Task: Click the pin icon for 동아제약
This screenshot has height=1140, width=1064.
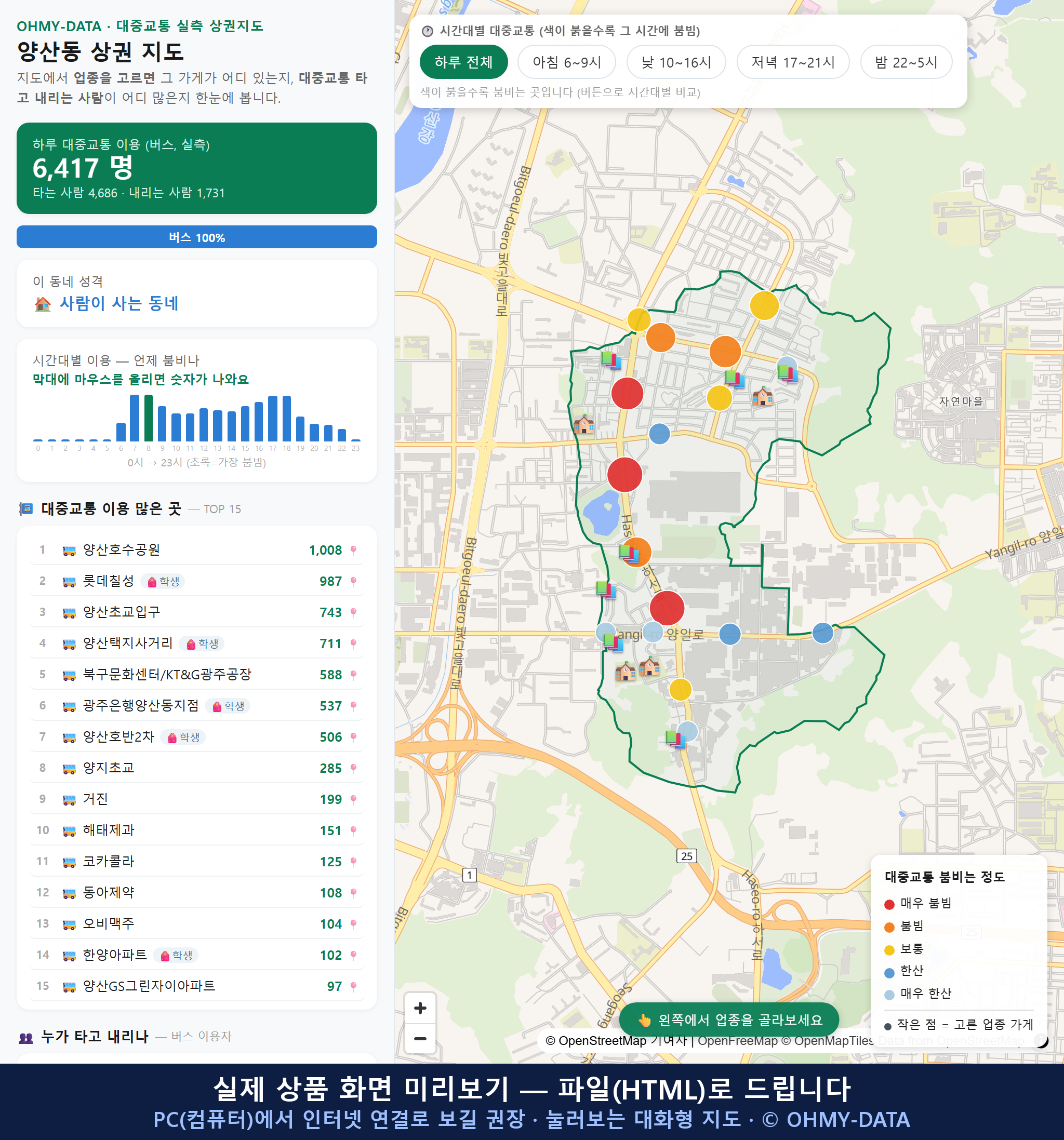Action: point(353,893)
